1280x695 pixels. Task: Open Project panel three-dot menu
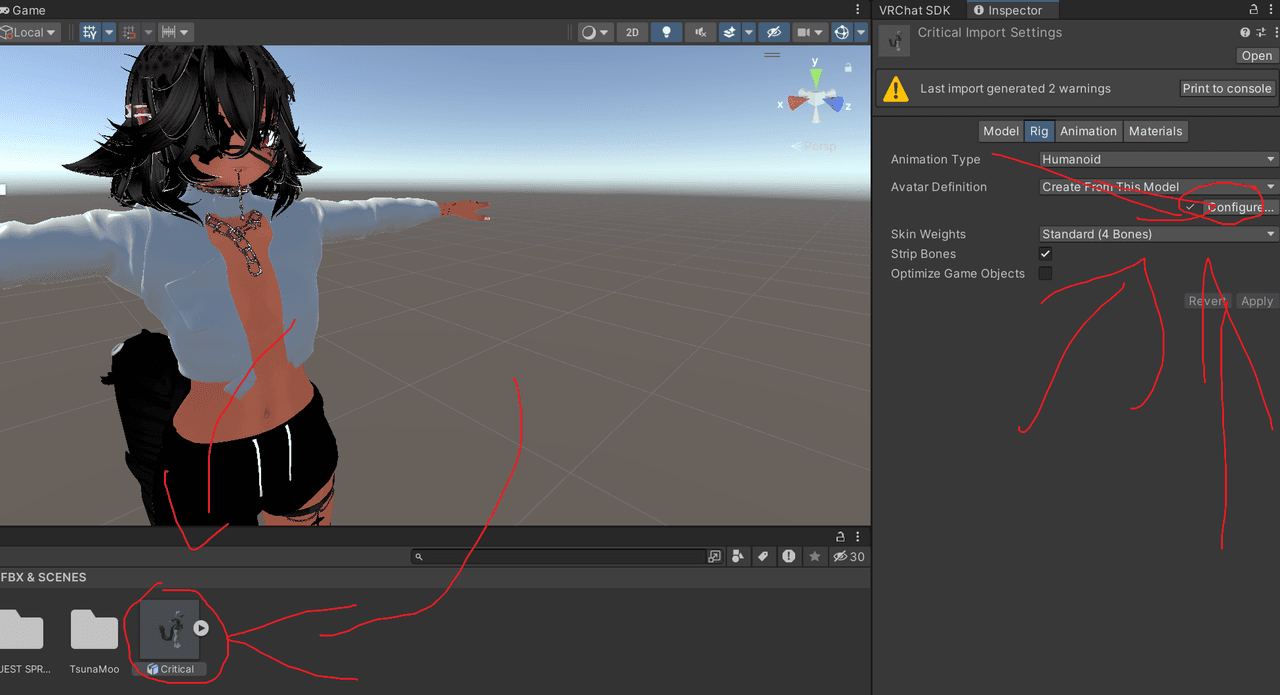coord(859,536)
